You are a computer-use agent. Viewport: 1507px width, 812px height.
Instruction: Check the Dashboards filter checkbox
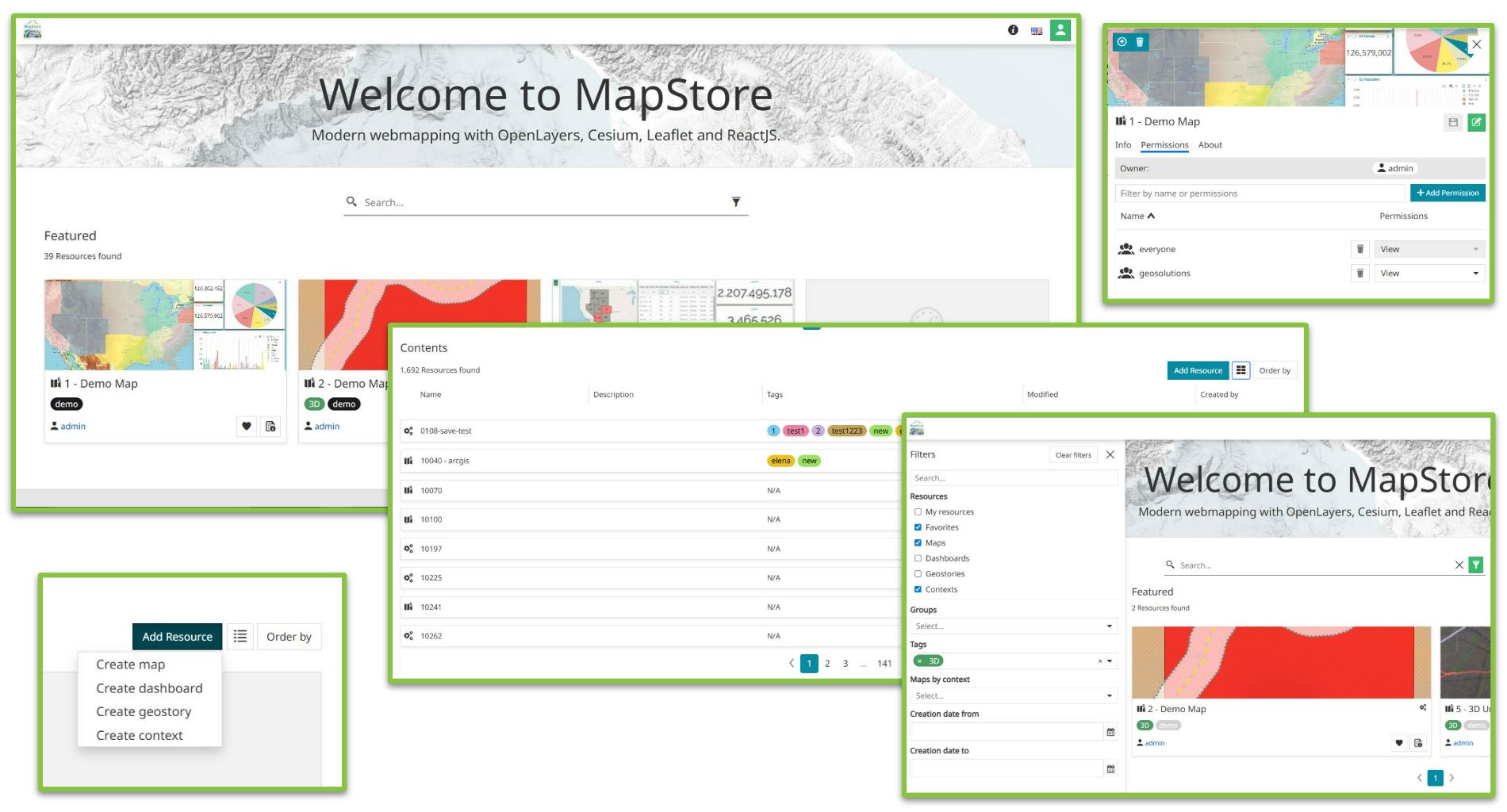[x=918, y=558]
